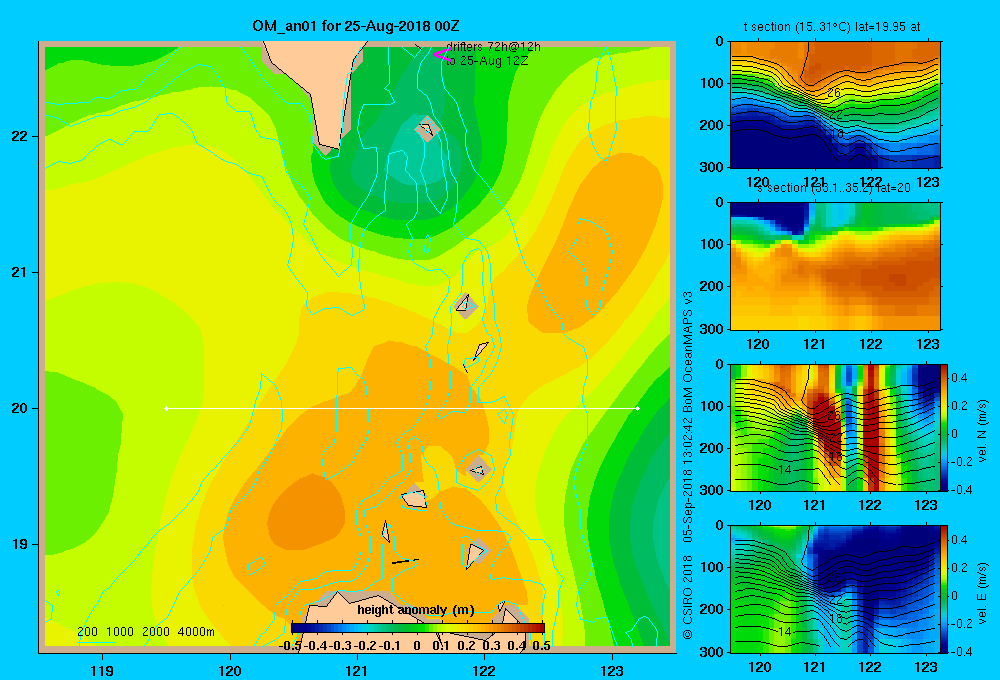Click the 'to 25-Aug 12Z' legend line

point(487,61)
